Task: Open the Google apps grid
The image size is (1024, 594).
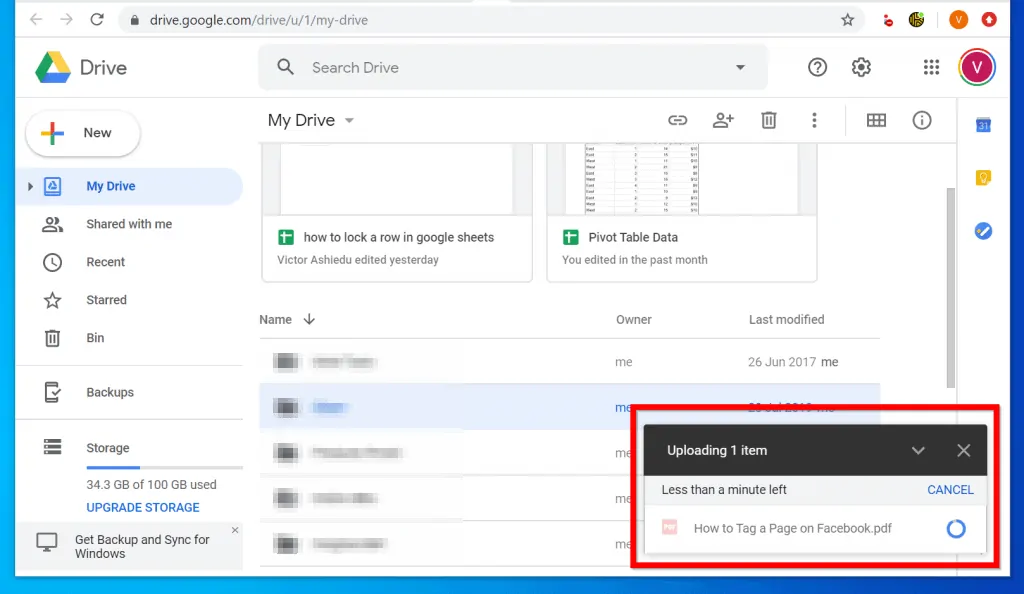Action: 931,67
